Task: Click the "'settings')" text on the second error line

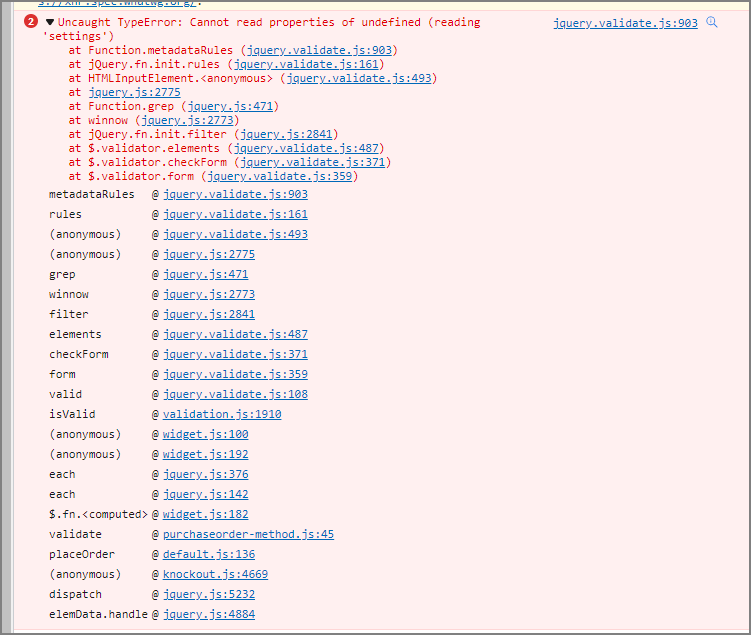Action: point(79,36)
